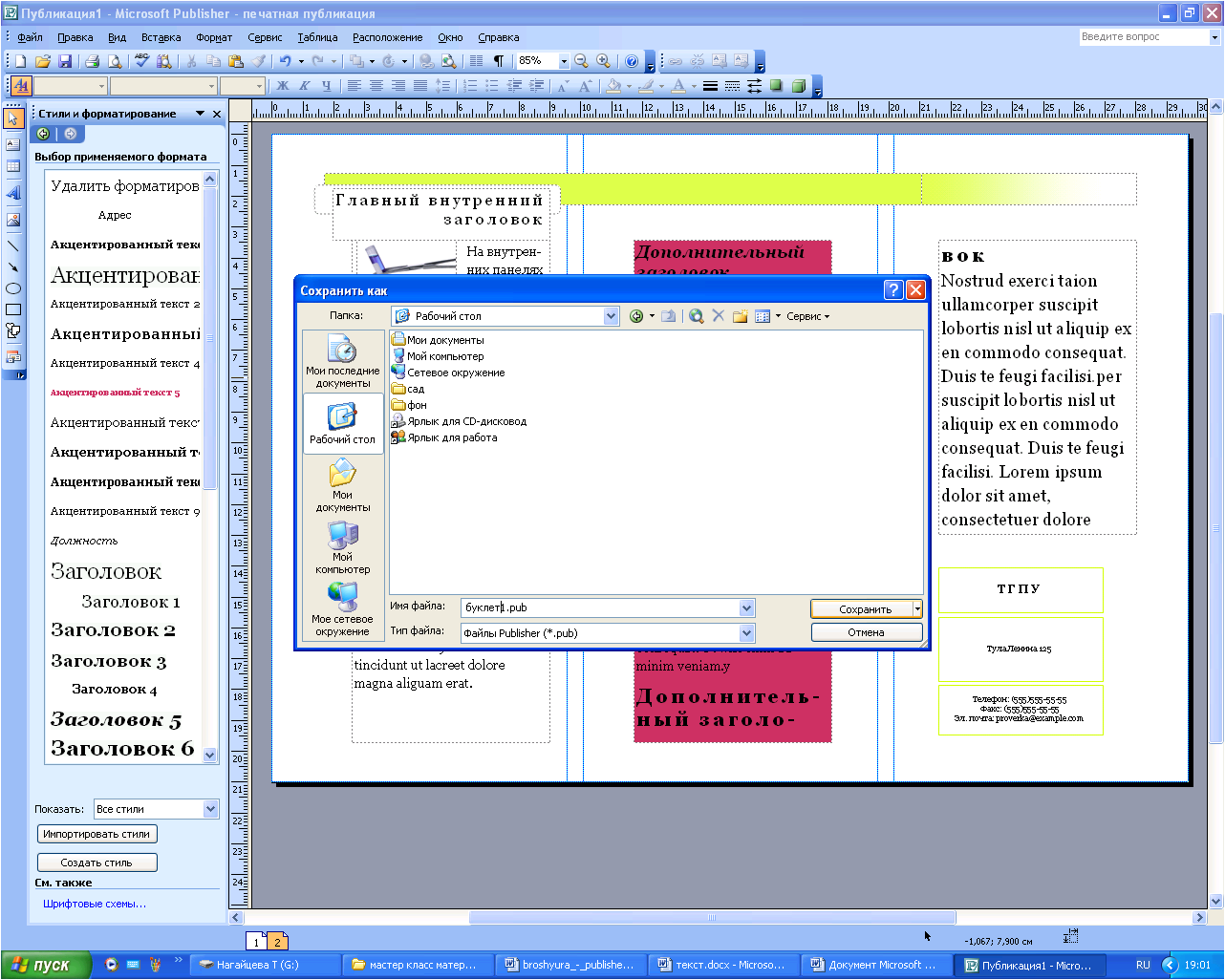Click Импортировать стили button
This screenshot has width=1225, height=980.
click(97, 834)
